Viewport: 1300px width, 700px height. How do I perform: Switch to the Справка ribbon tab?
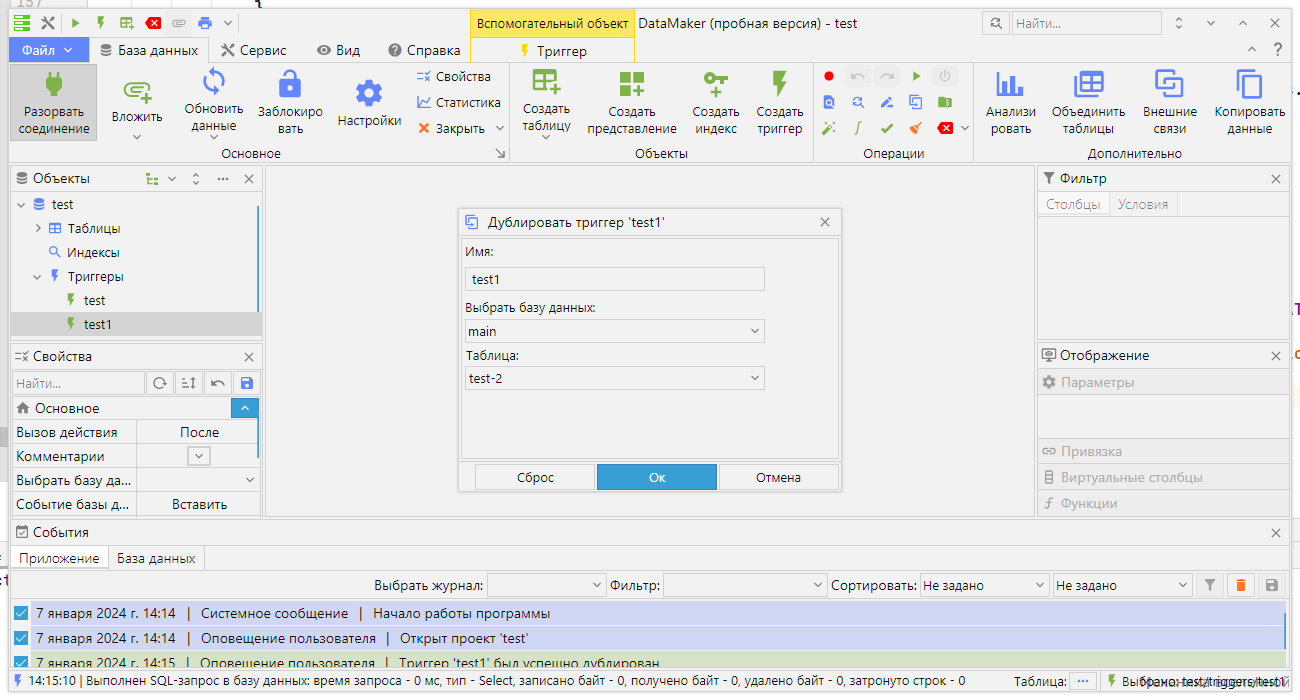click(x=425, y=50)
